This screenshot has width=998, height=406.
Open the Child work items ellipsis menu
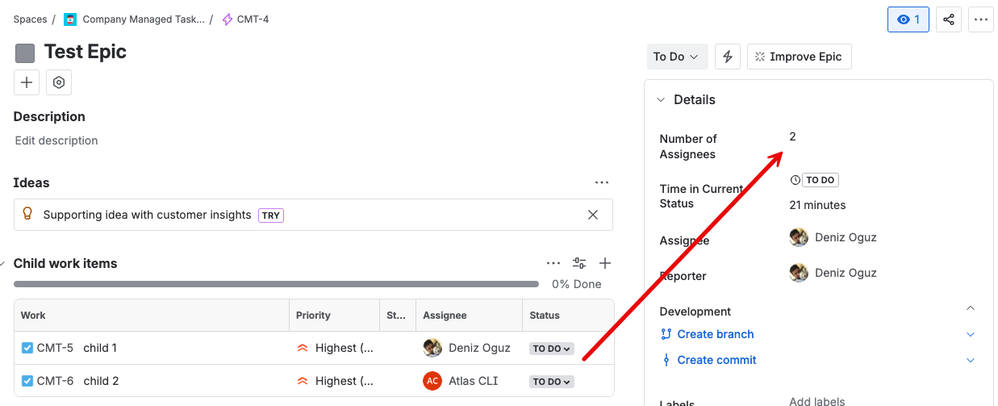pos(554,263)
